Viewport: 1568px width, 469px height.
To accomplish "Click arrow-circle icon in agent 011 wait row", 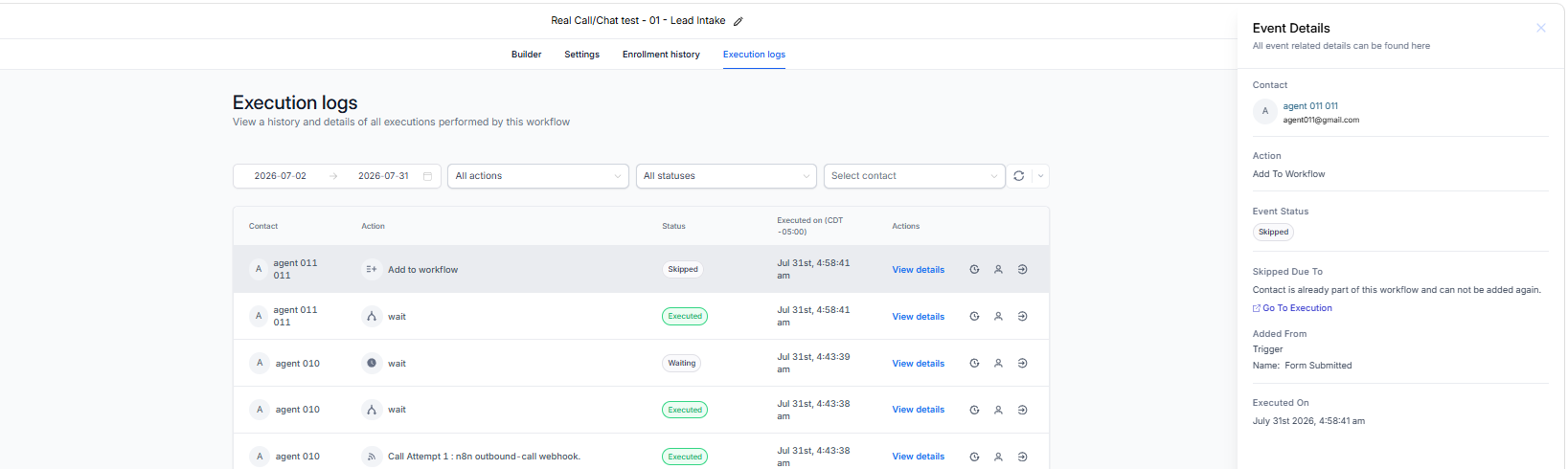I will click(1022, 317).
